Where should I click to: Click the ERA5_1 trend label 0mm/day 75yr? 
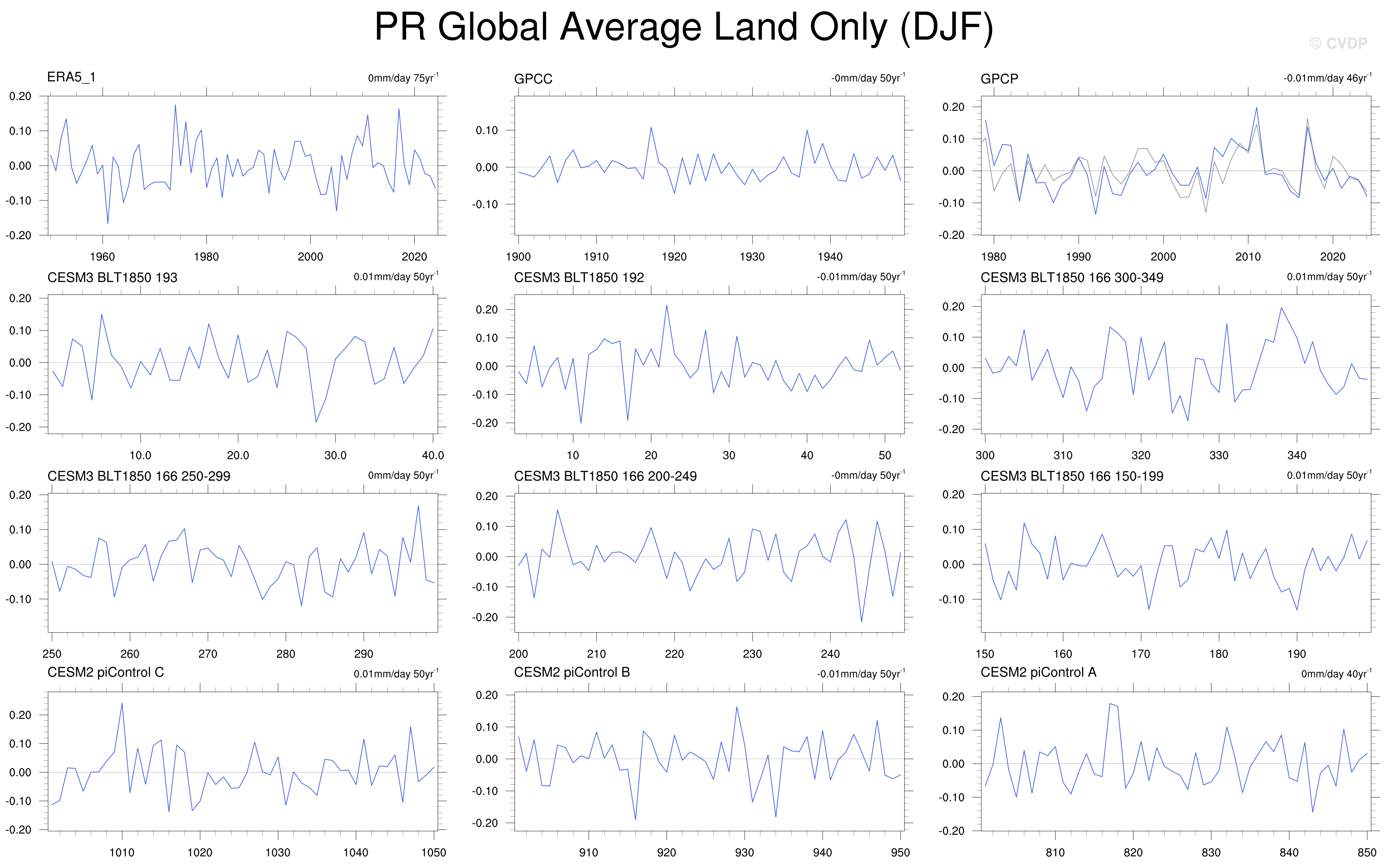click(403, 78)
